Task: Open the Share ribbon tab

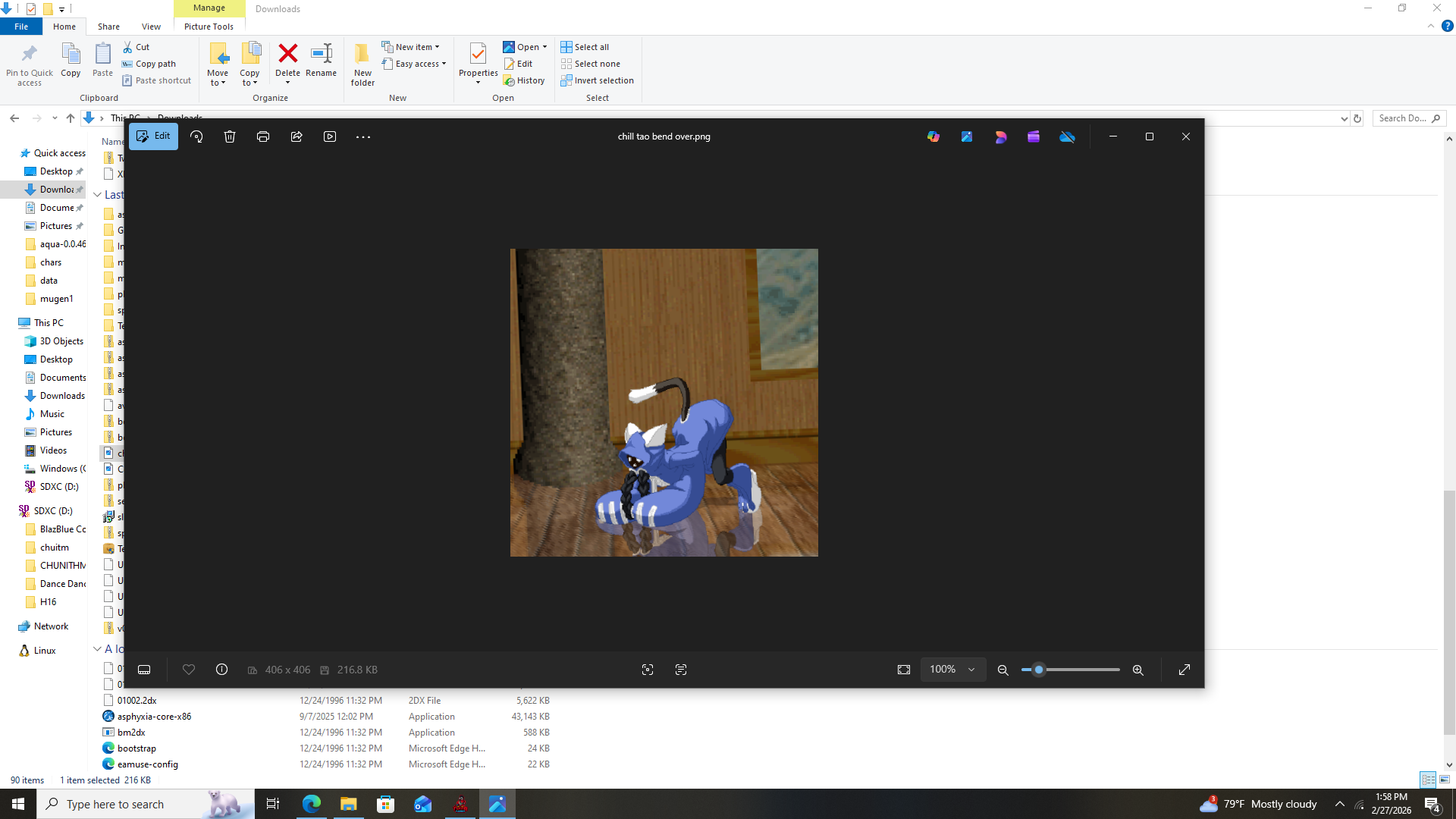Action: pos(108,27)
